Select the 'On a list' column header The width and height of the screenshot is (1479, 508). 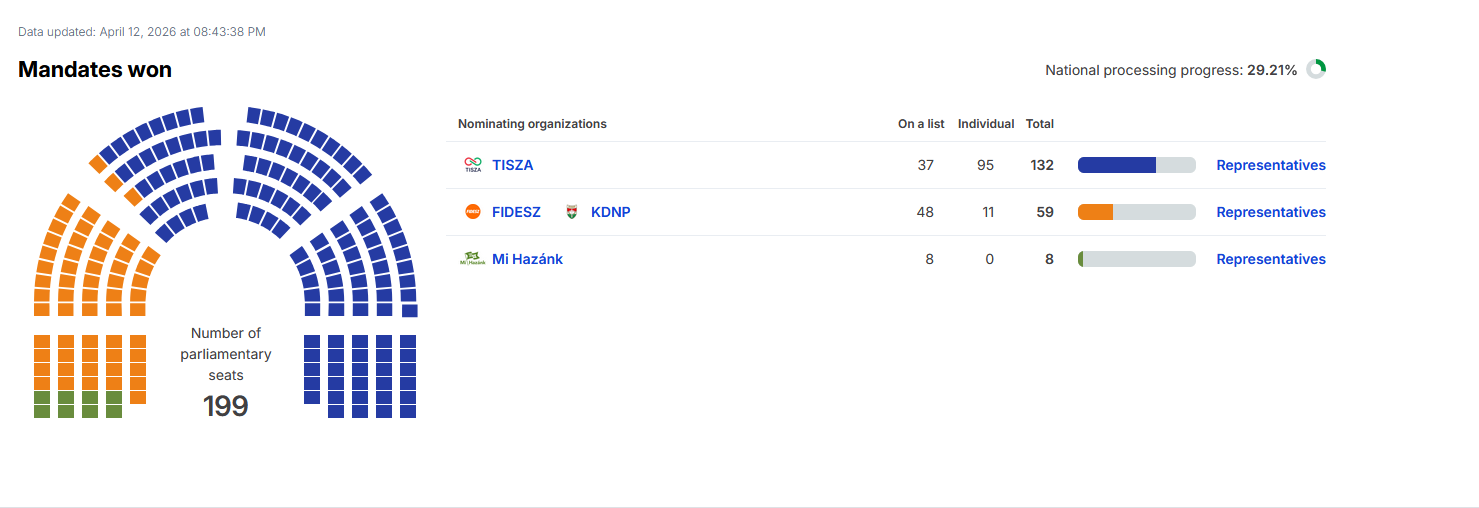(x=921, y=124)
